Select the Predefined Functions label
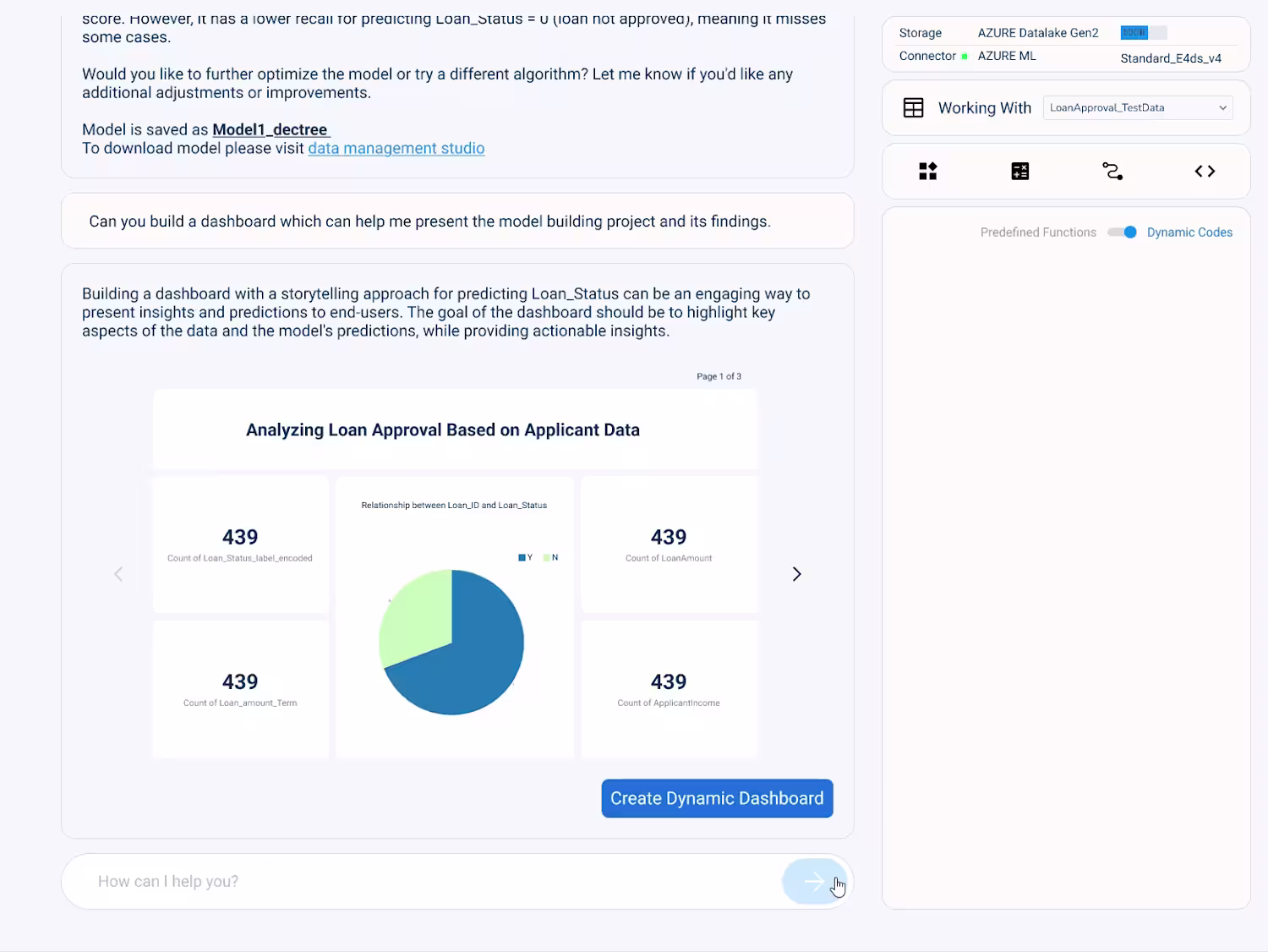Screen dimensions: 1268x952 tap(1038, 233)
